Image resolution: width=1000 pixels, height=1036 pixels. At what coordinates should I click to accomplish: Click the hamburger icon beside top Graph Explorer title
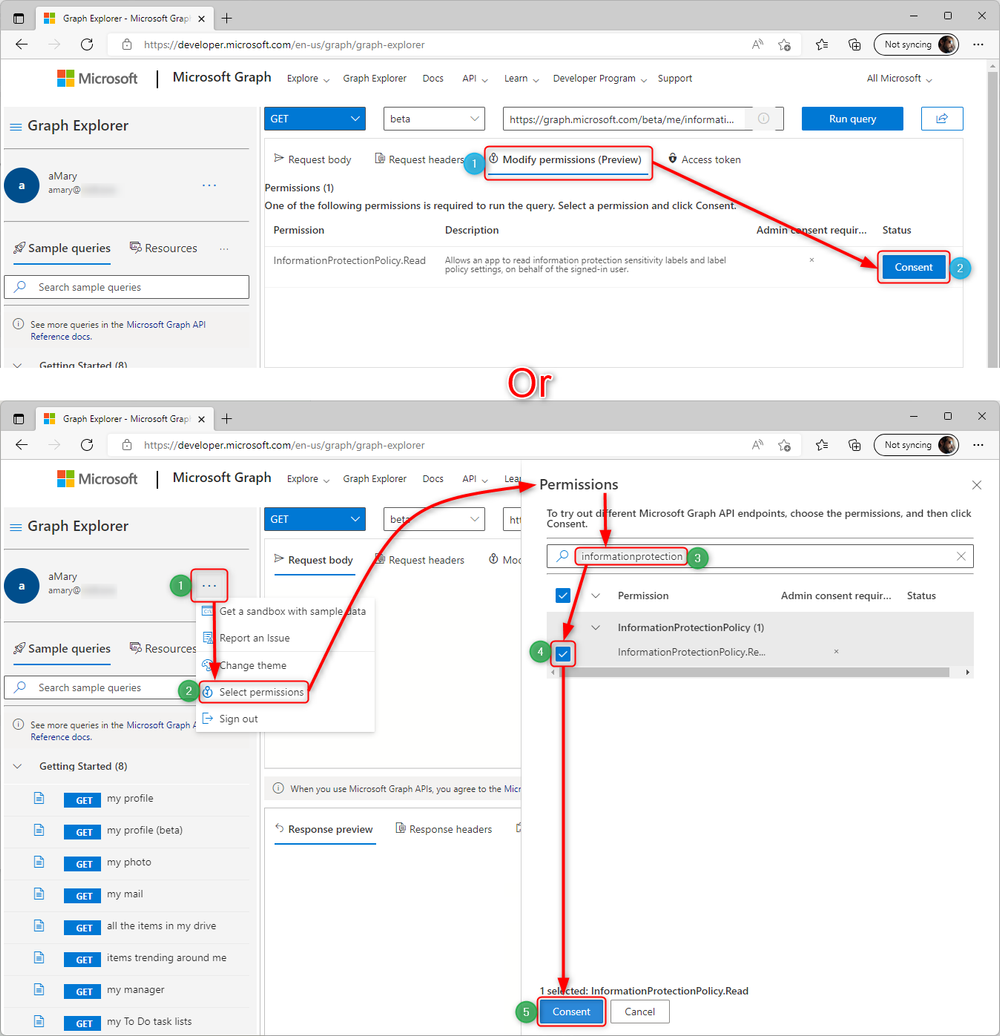coord(16,126)
